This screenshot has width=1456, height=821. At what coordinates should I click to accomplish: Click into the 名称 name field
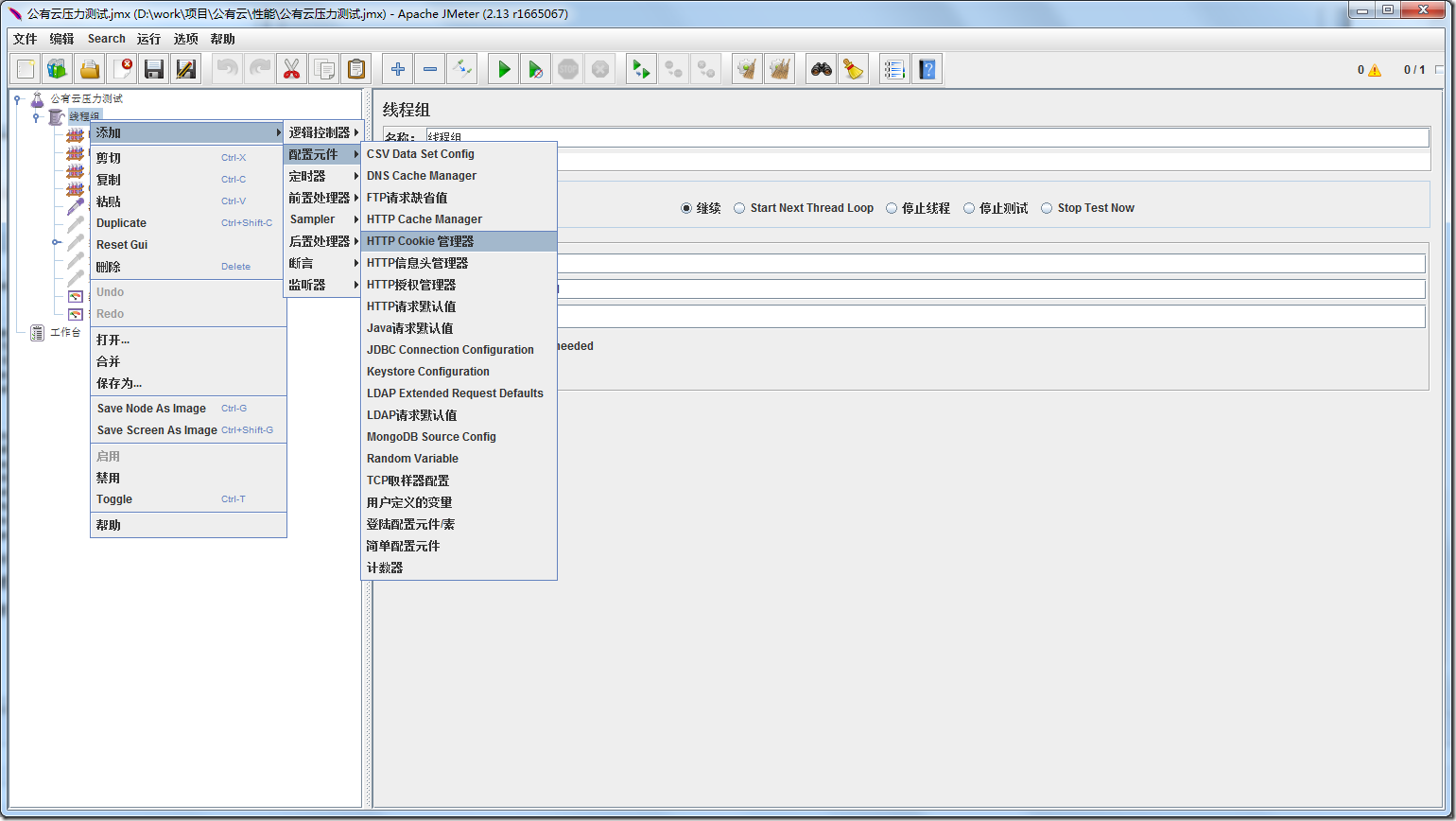(x=927, y=138)
